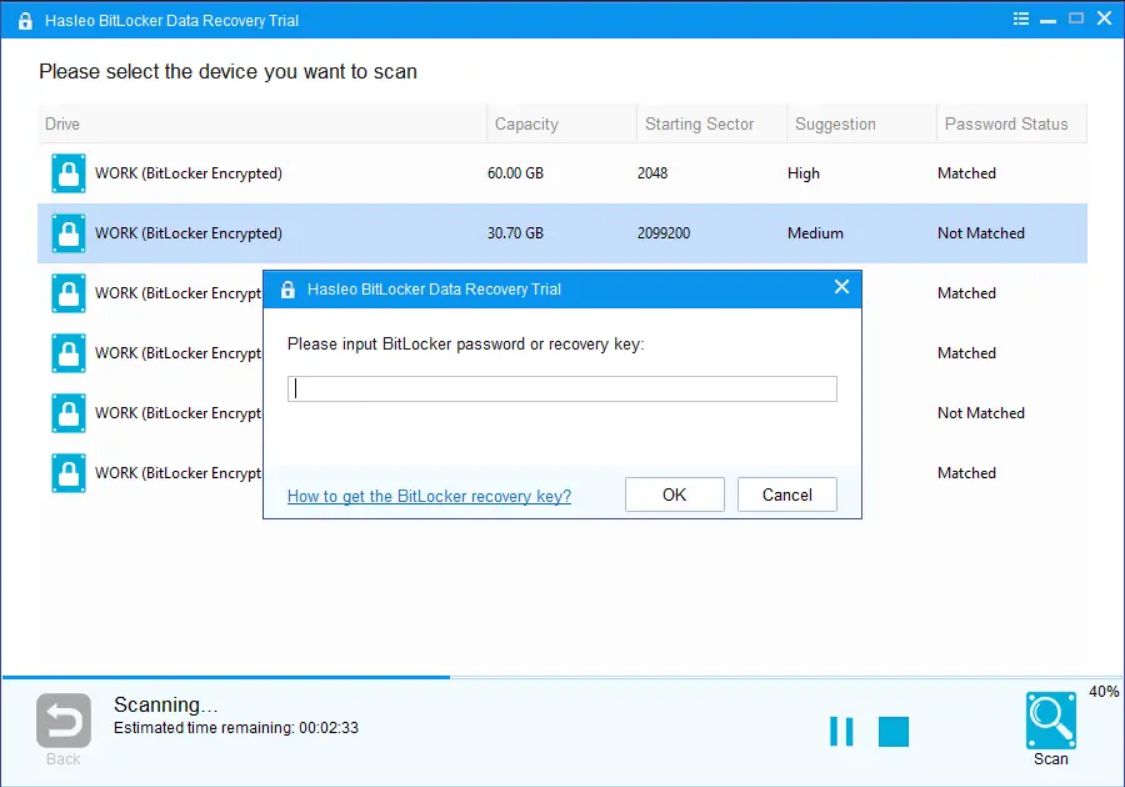Screen dimensions: 1125x787
Task: Click the Scanning... status text
Action: click(x=166, y=704)
